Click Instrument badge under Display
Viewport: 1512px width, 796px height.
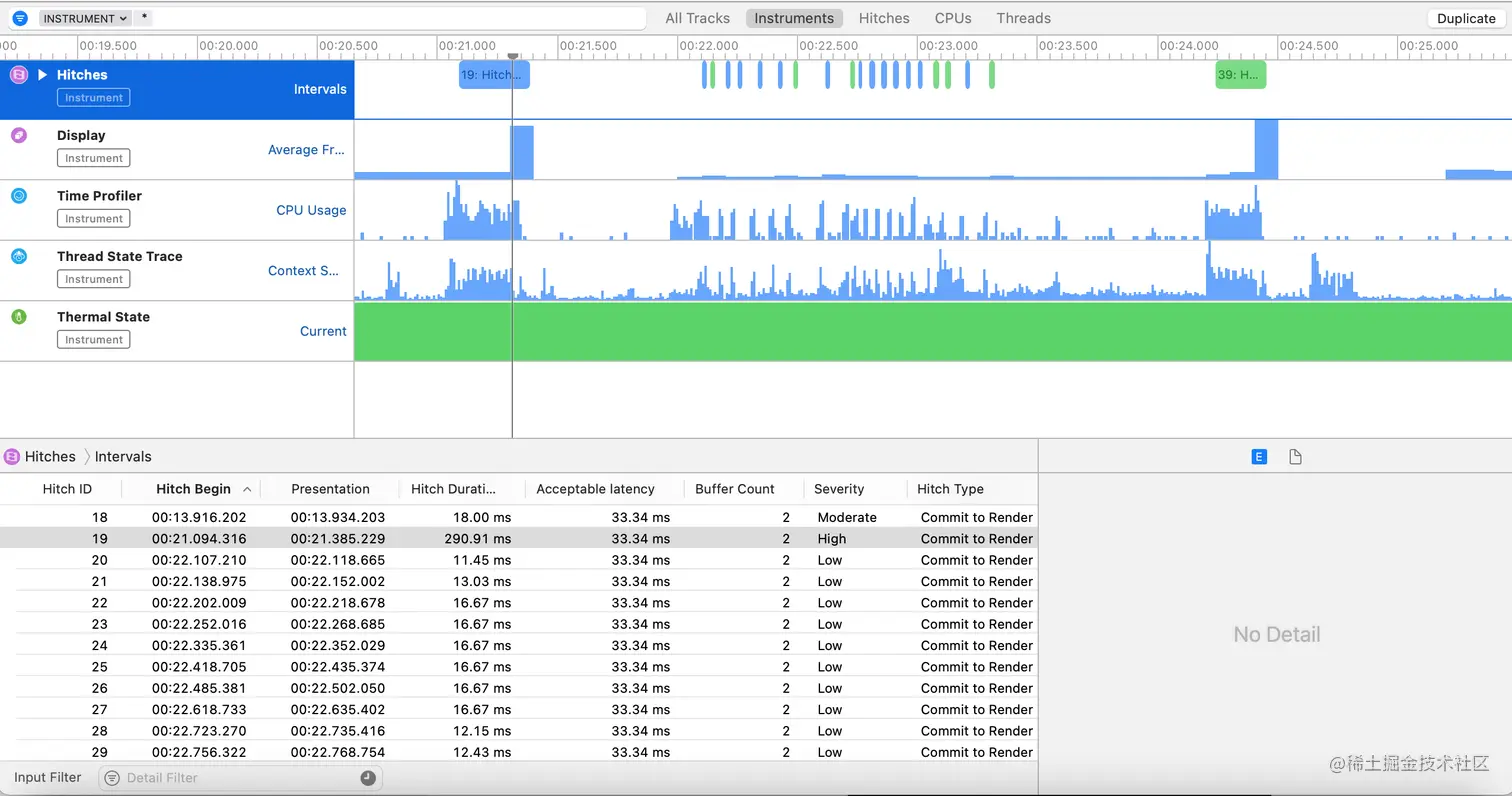(94, 158)
